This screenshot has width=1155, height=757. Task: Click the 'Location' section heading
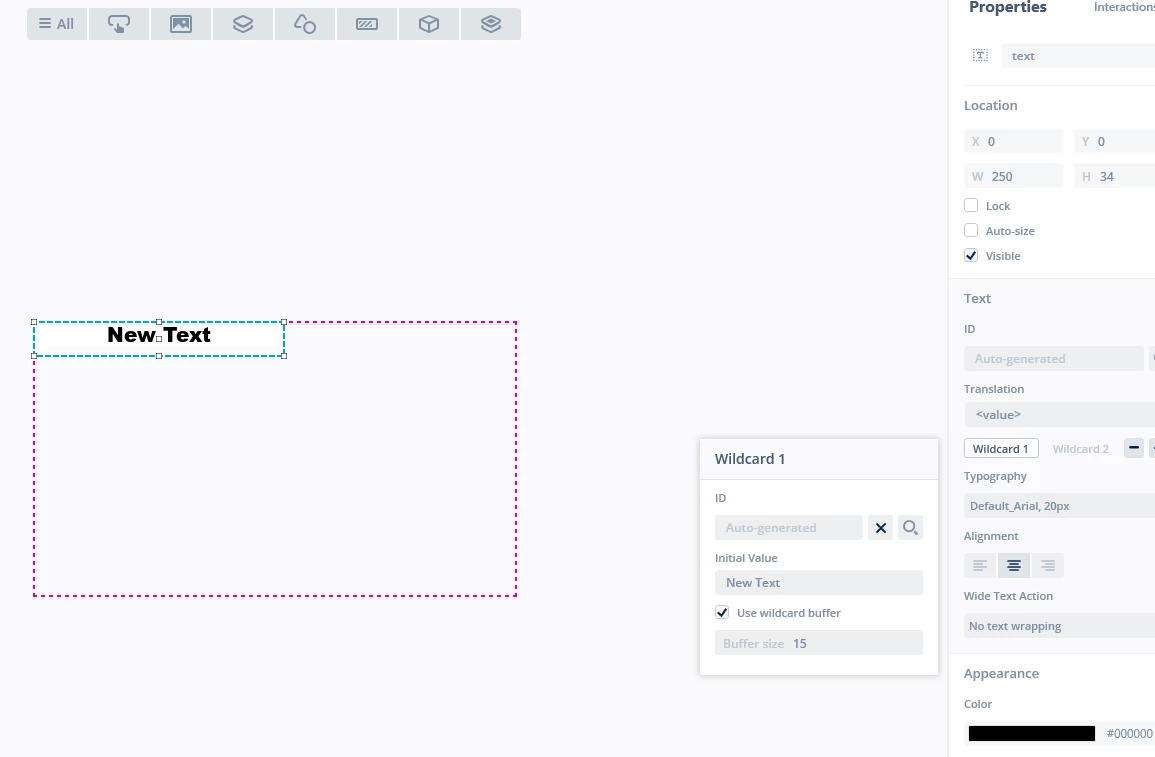coord(991,105)
